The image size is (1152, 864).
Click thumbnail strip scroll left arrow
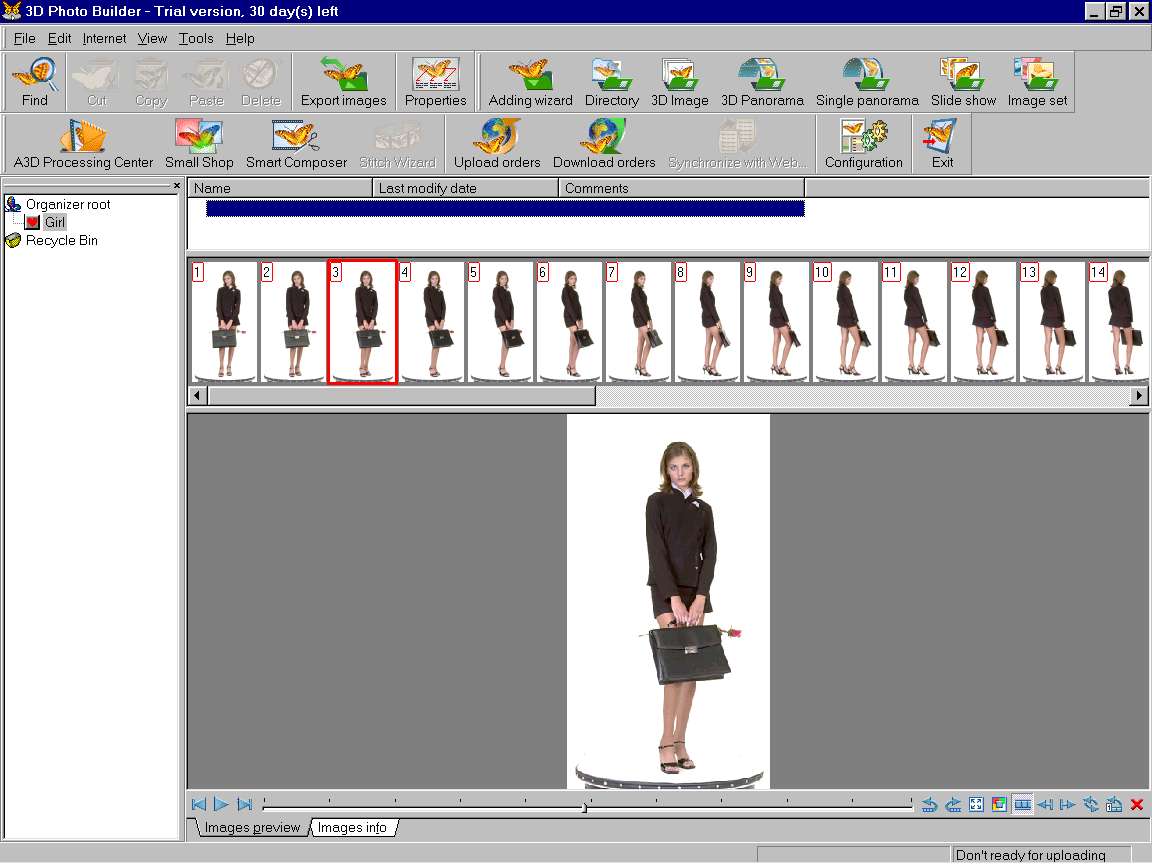[197, 395]
